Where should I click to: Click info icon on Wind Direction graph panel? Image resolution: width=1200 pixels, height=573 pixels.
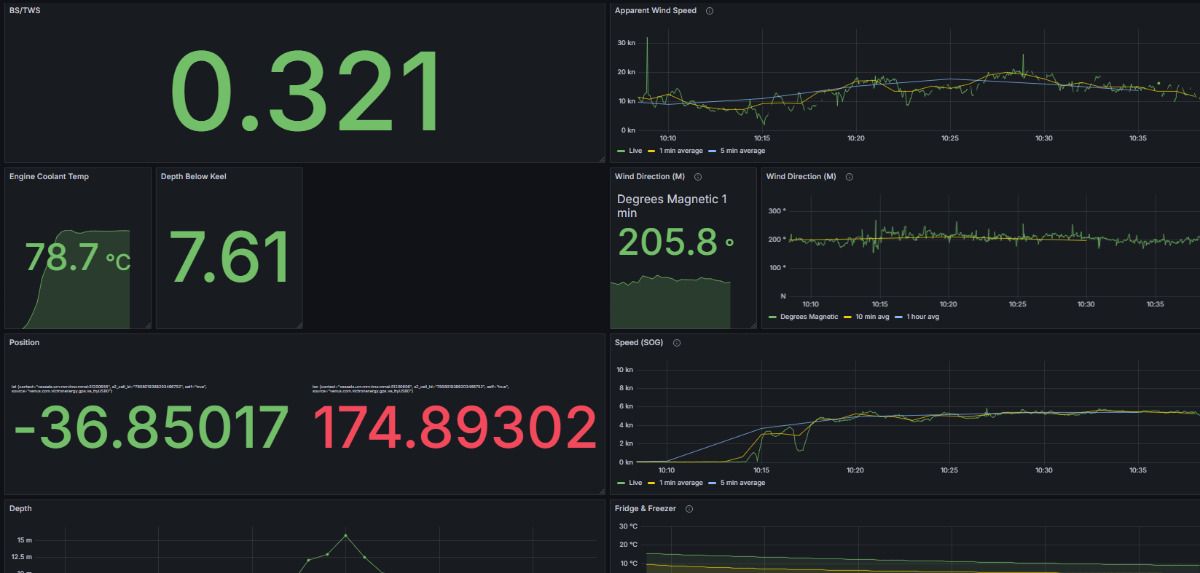pyautogui.click(x=849, y=177)
